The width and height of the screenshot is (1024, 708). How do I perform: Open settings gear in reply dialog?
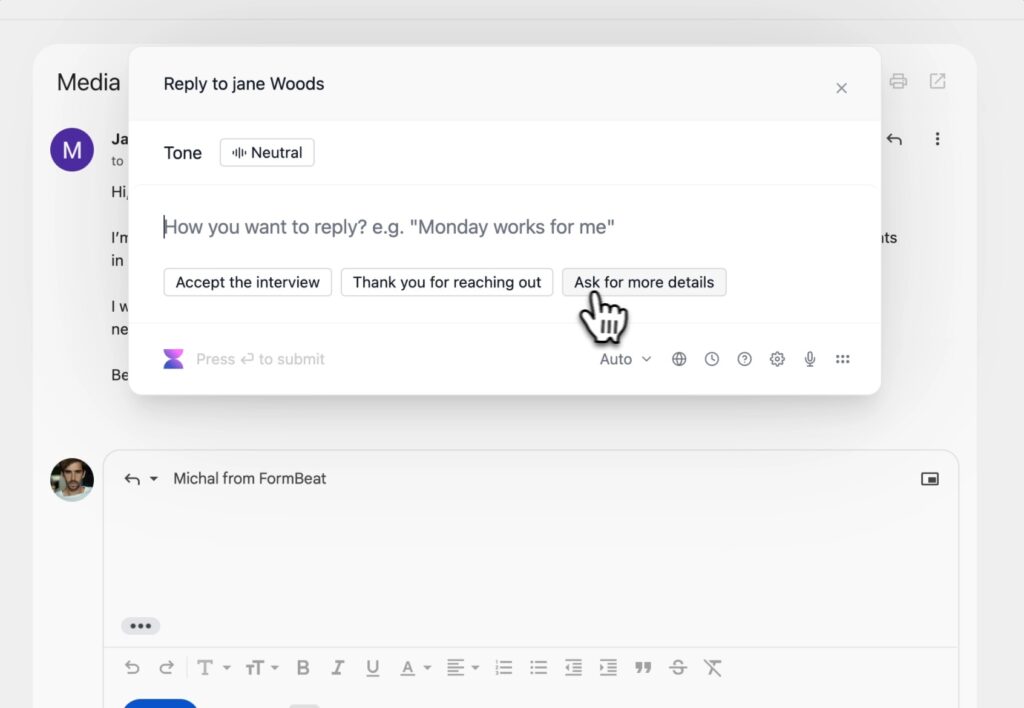pyautogui.click(x=777, y=359)
